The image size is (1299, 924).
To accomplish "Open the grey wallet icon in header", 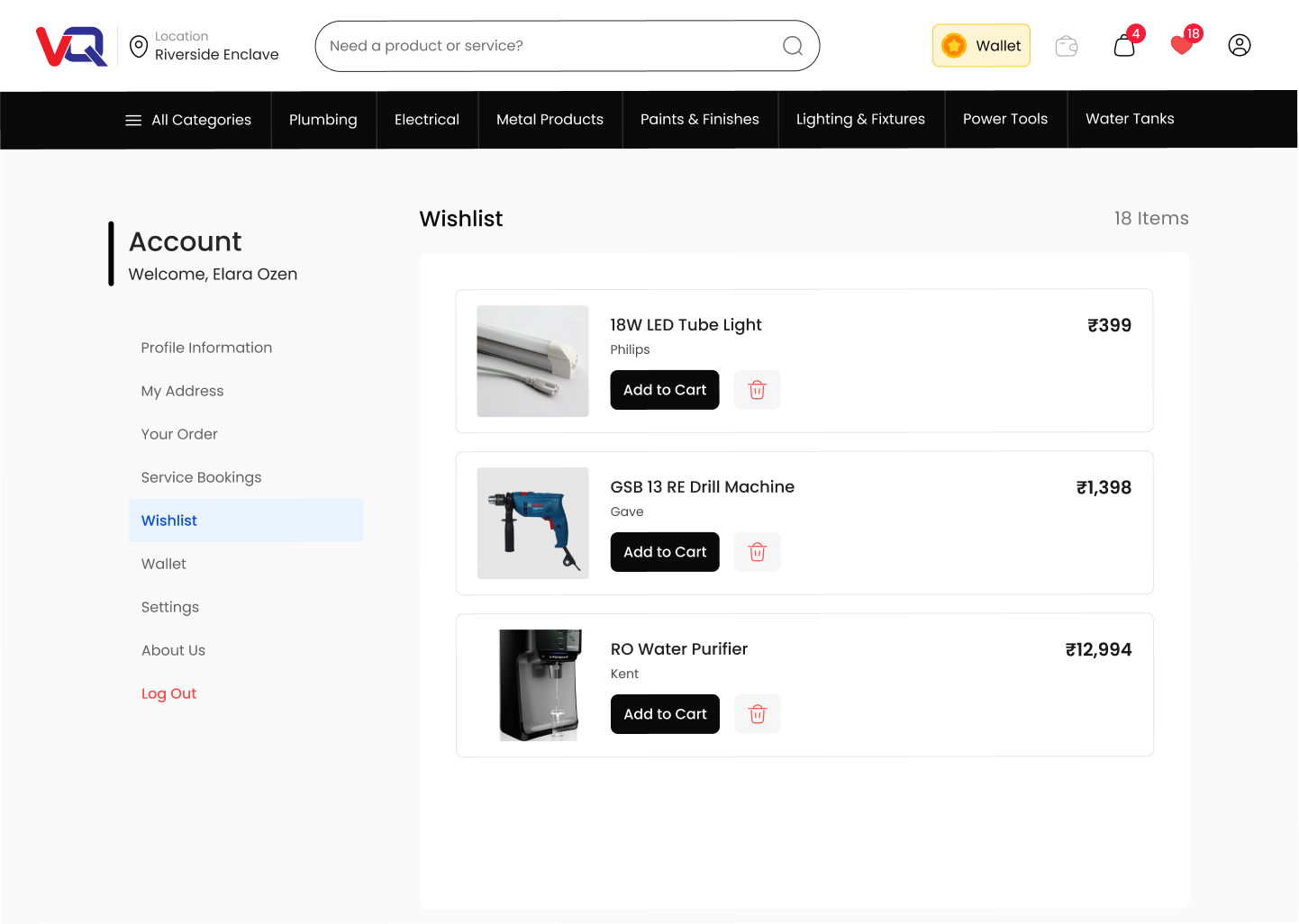I will click(x=1067, y=46).
